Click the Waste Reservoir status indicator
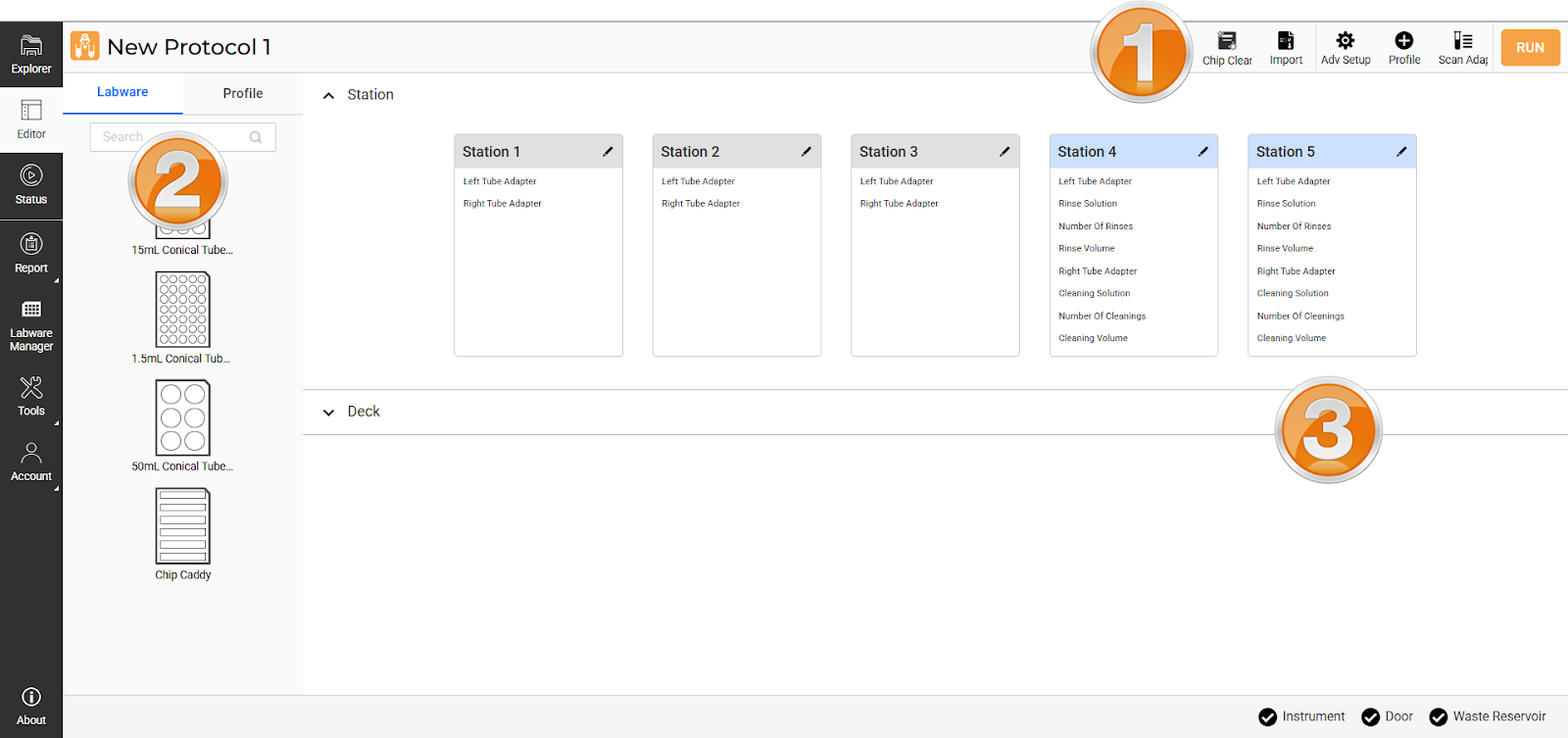 point(1438,717)
